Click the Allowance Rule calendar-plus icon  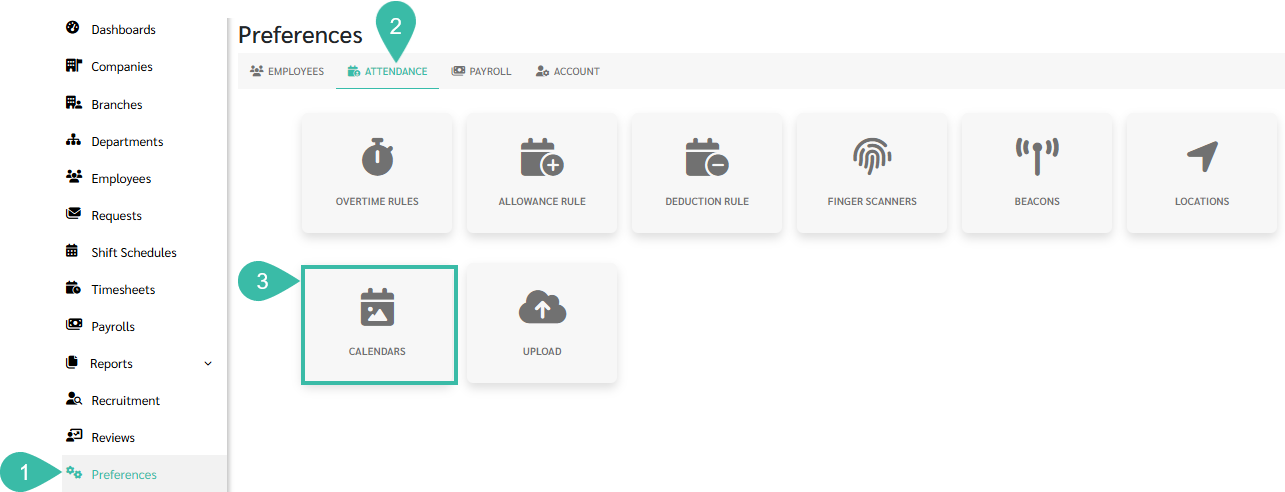pyautogui.click(x=542, y=157)
